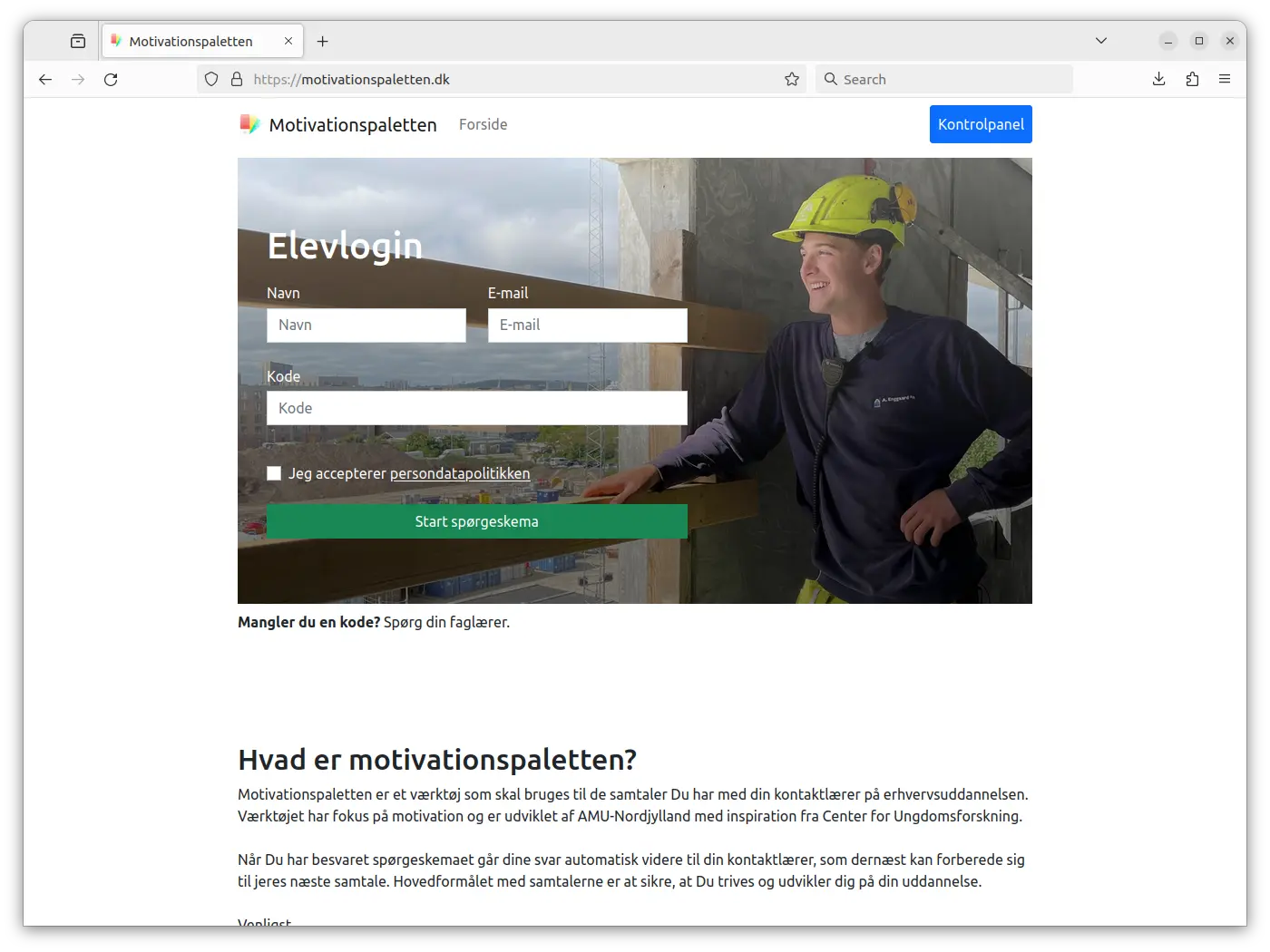Open the browser Downloads icon

click(x=1158, y=79)
